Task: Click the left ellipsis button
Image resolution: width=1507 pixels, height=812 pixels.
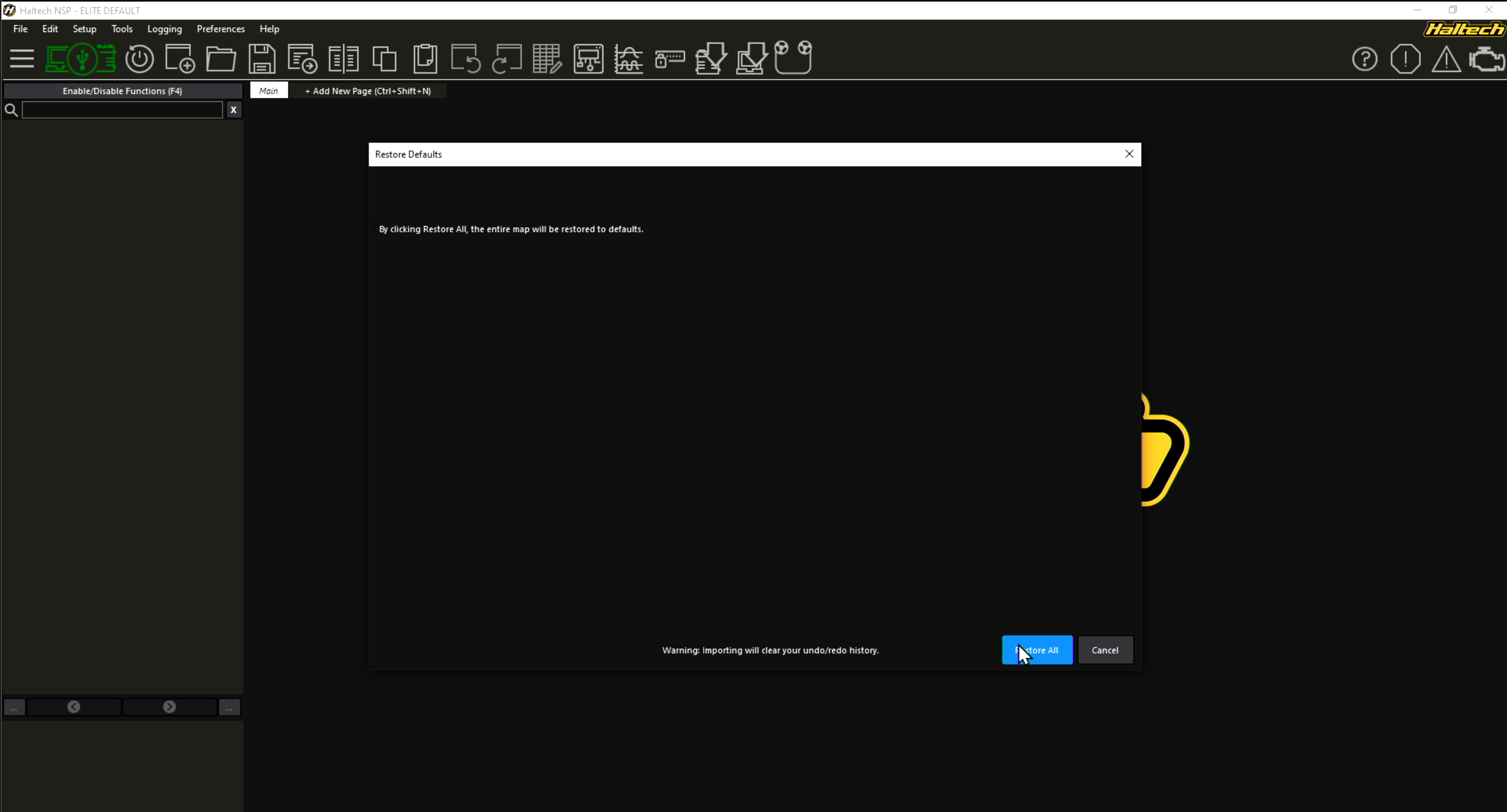Action: pos(14,707)
